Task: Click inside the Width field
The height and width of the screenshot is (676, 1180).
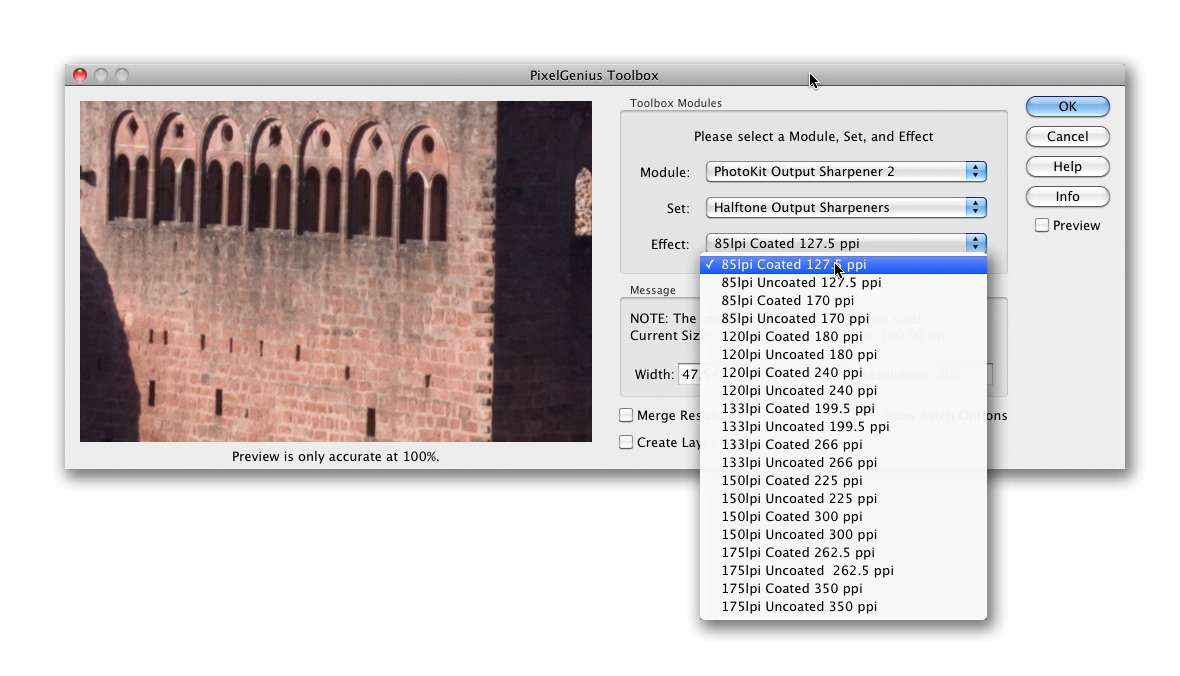Action: click(x=689, y=374)
